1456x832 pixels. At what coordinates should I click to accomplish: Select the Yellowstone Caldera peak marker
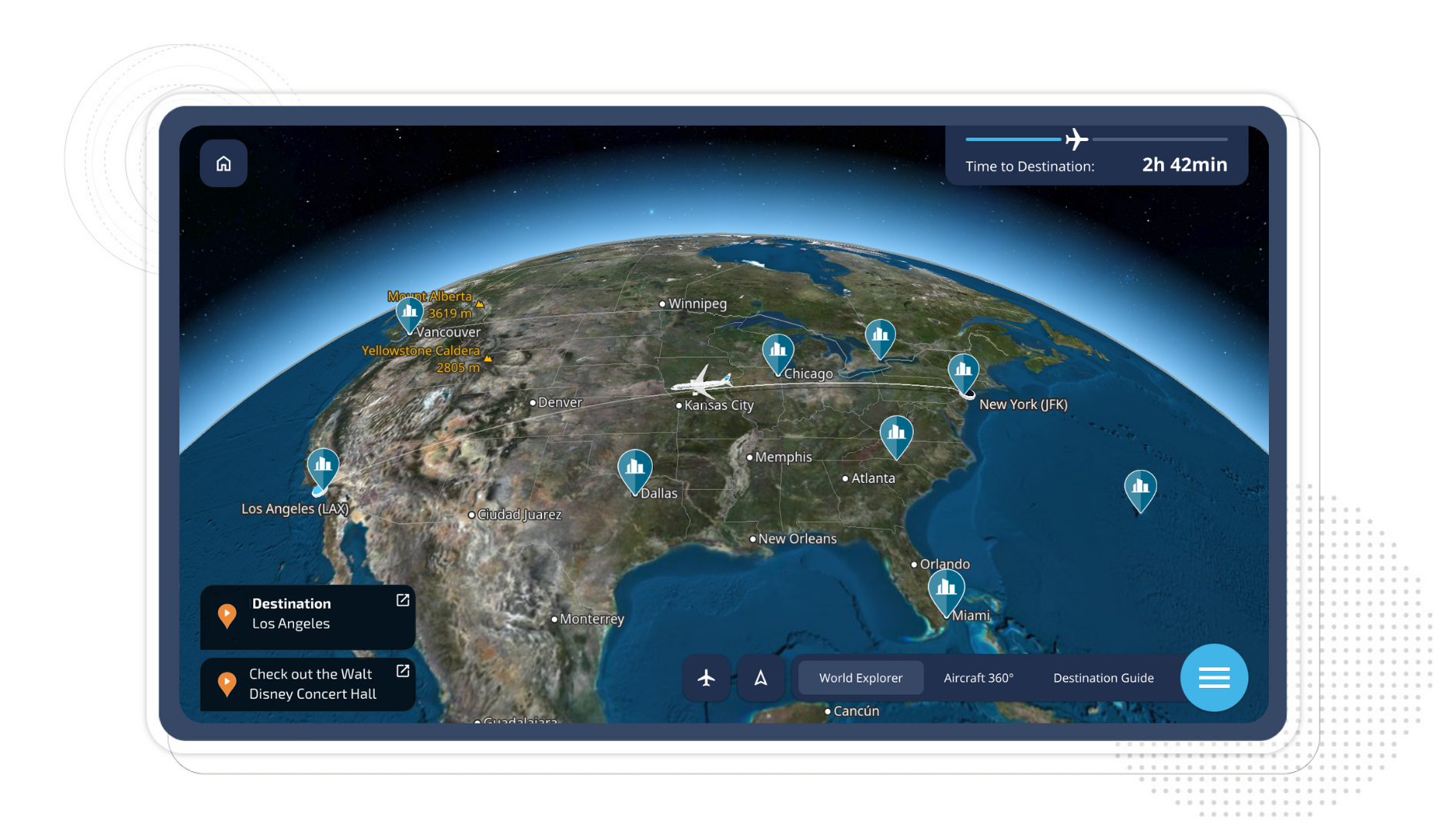coord(487,358)
